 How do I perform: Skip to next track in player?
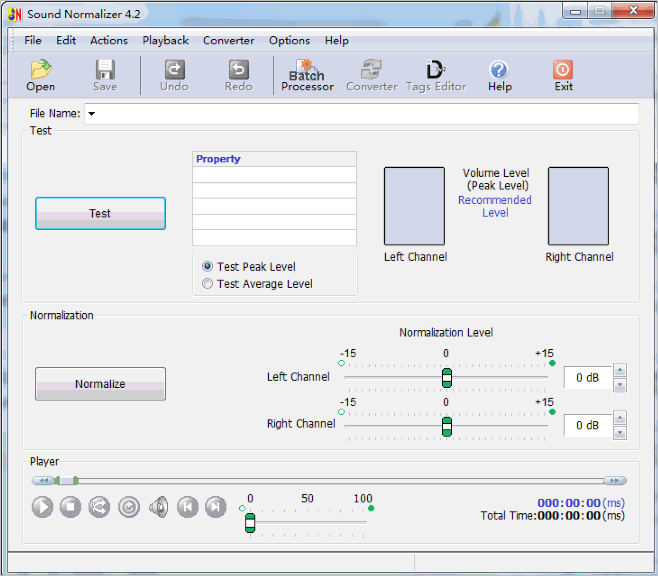tap(216, 507)
